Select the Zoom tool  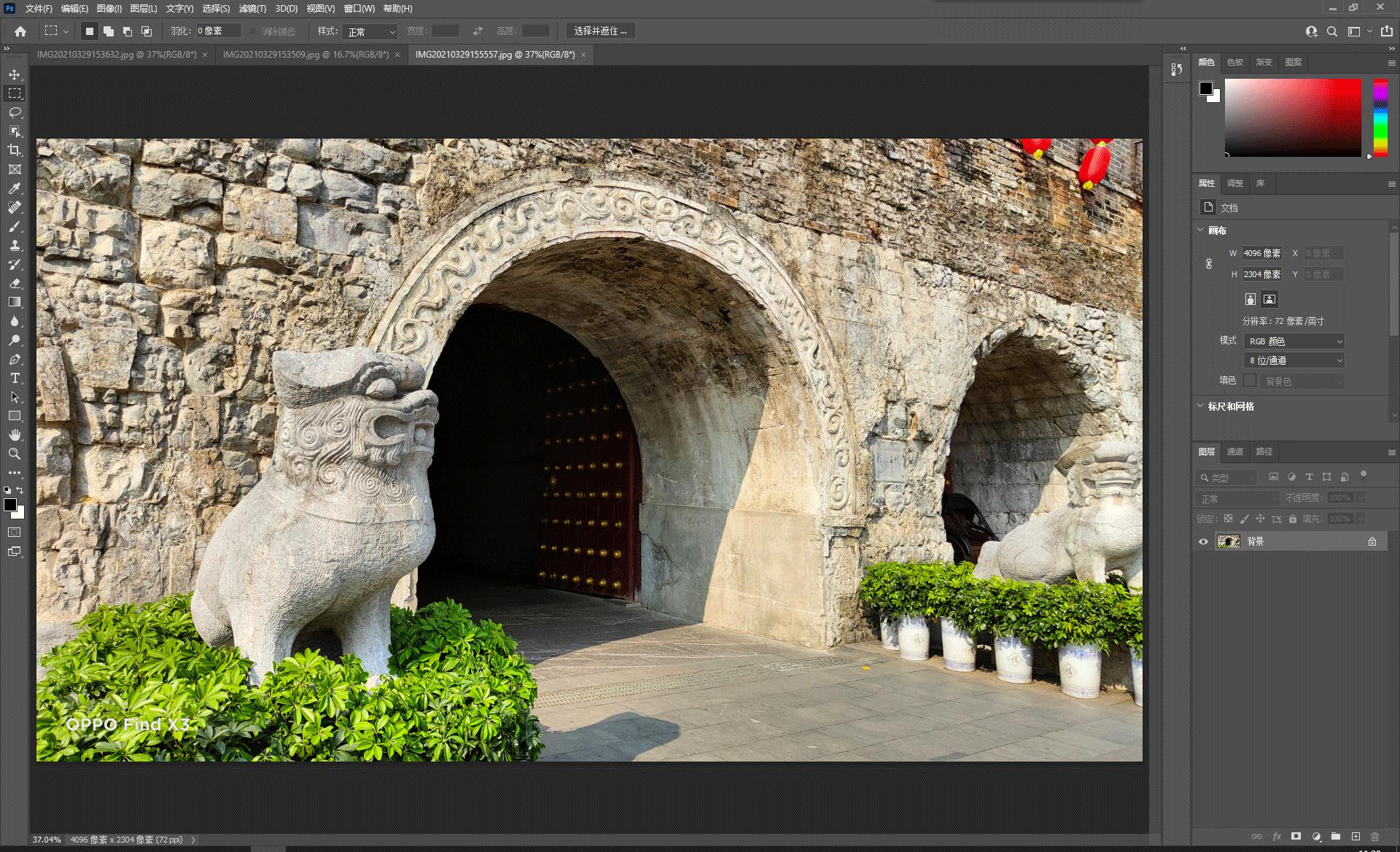(x=15, y=454)
